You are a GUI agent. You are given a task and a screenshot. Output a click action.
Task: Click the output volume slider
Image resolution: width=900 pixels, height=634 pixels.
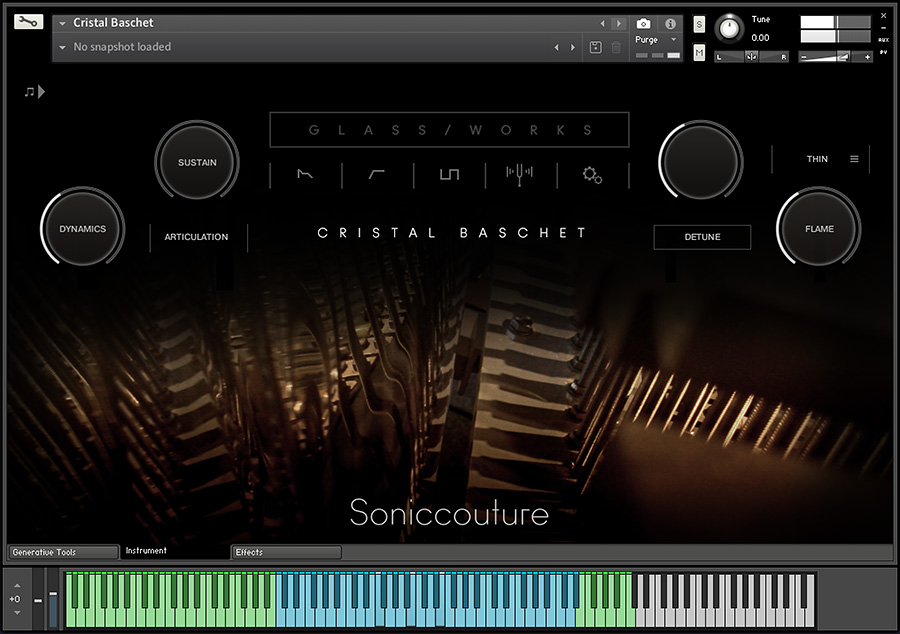[x=835, y=56]
